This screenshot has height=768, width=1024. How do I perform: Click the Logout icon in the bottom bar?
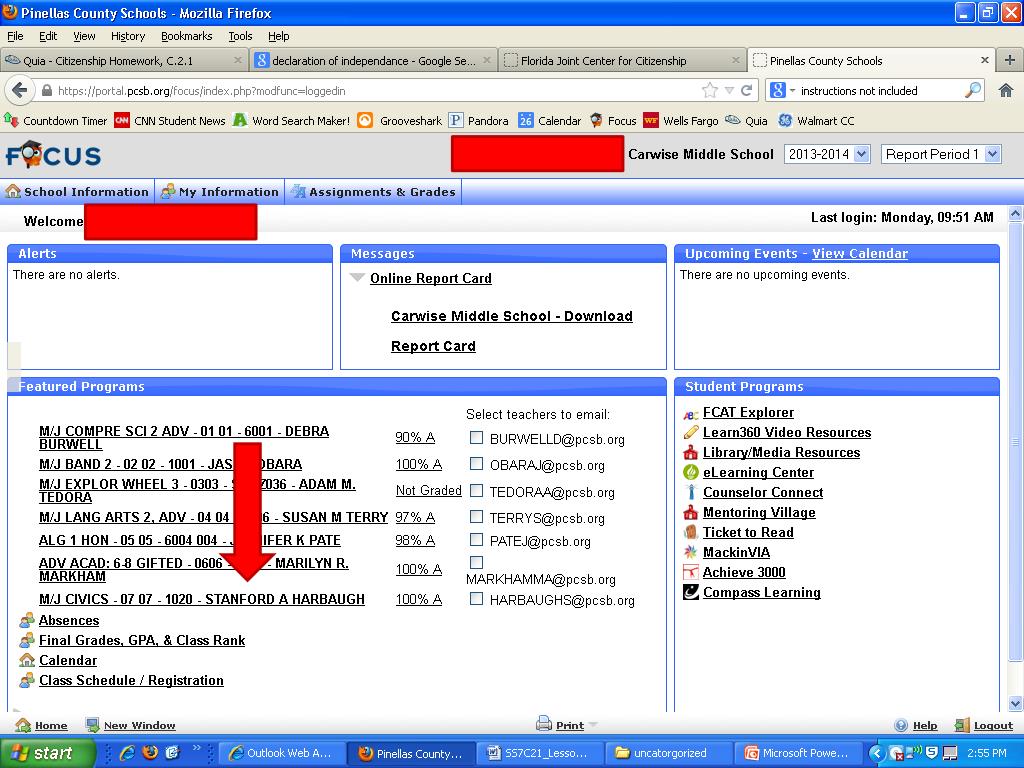(x=962, y=725)
